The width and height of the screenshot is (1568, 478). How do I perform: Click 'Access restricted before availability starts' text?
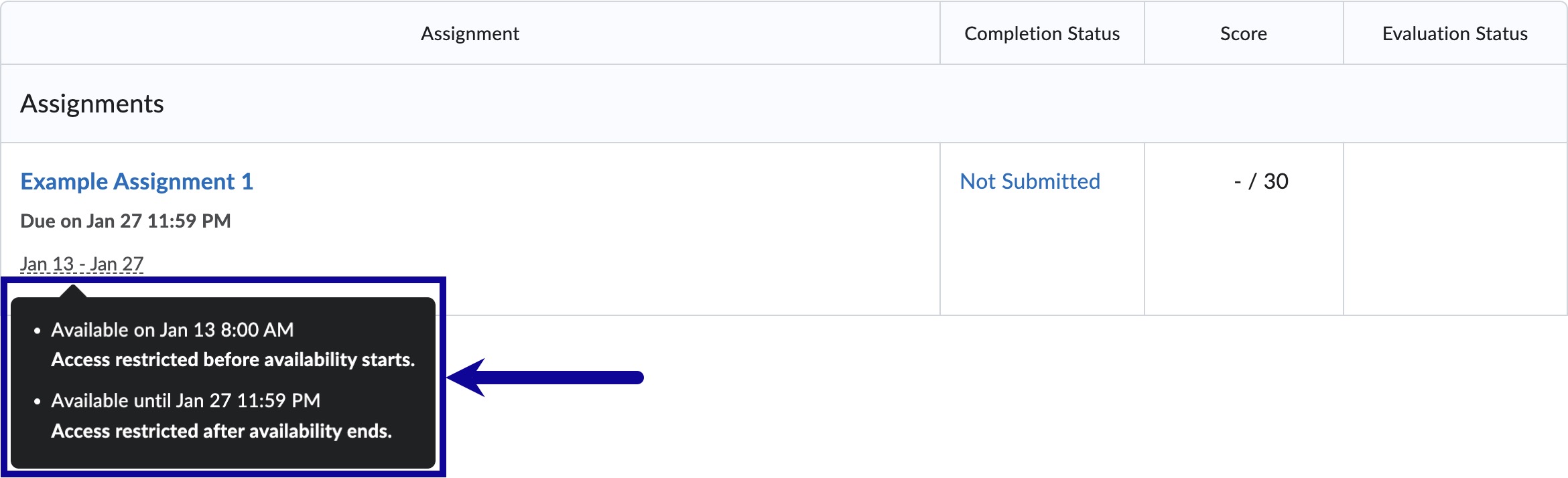click(x=233, y=360)
